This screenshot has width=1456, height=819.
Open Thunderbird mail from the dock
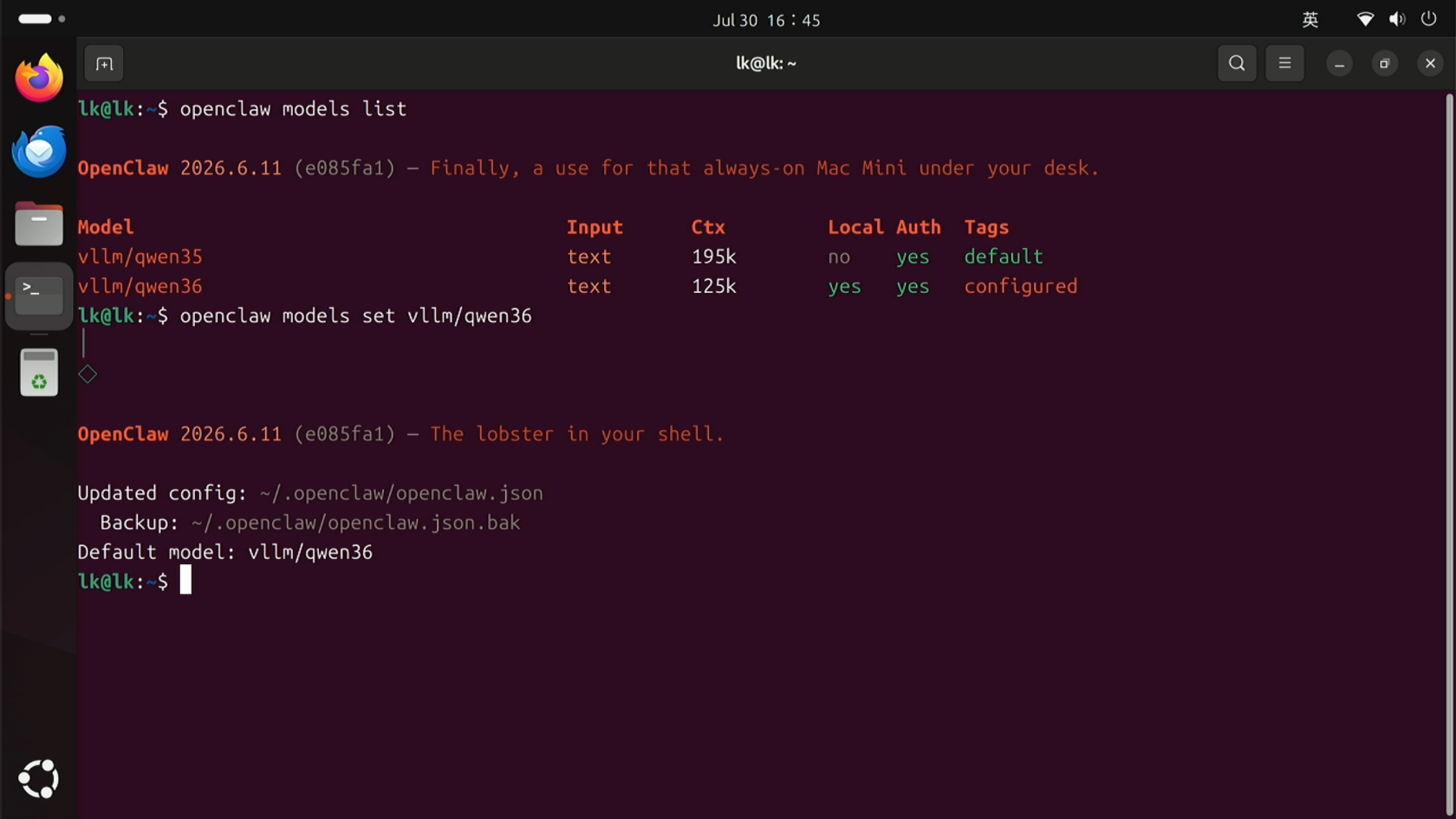39,152
